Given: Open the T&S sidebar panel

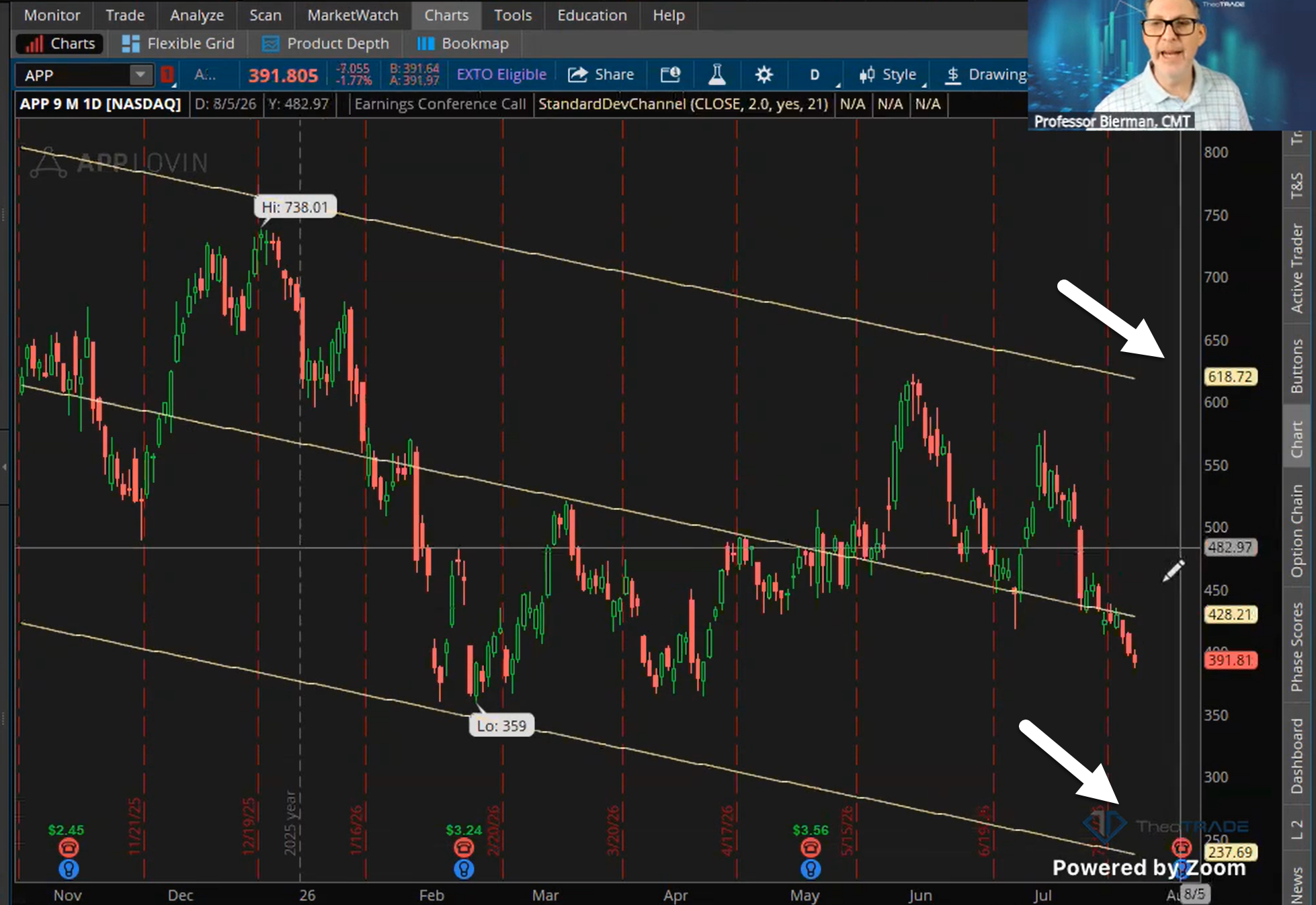Looking at the screenshot, I should (x=1297, y=186).
